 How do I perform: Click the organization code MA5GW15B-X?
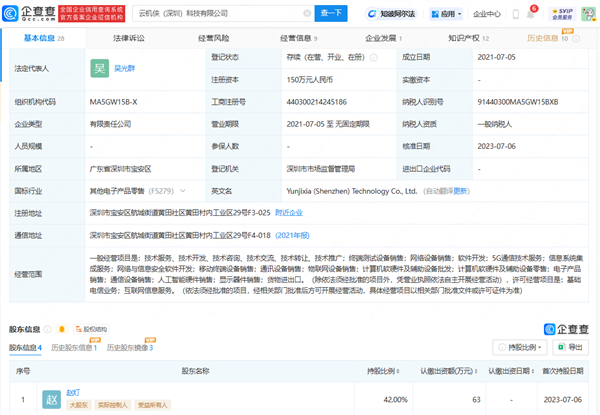[113, 102]
